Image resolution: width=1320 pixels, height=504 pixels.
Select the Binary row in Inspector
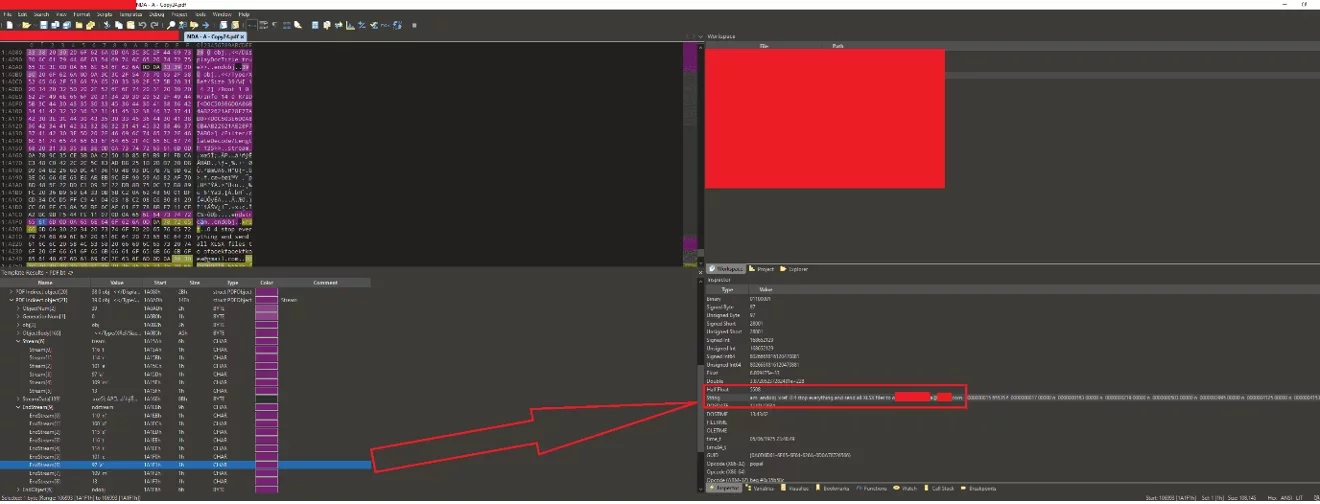1012,300
